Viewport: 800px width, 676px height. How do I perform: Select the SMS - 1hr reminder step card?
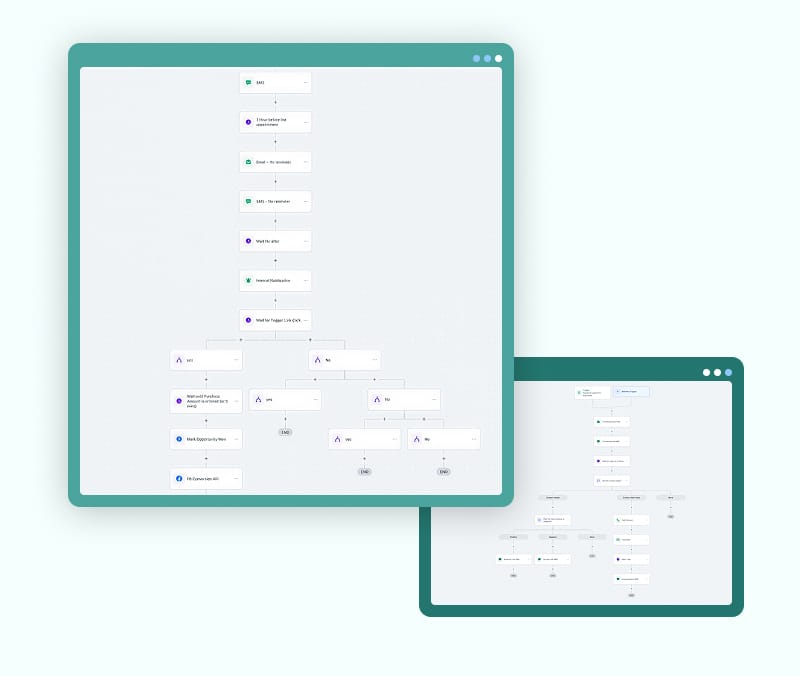tap(275, 201)
